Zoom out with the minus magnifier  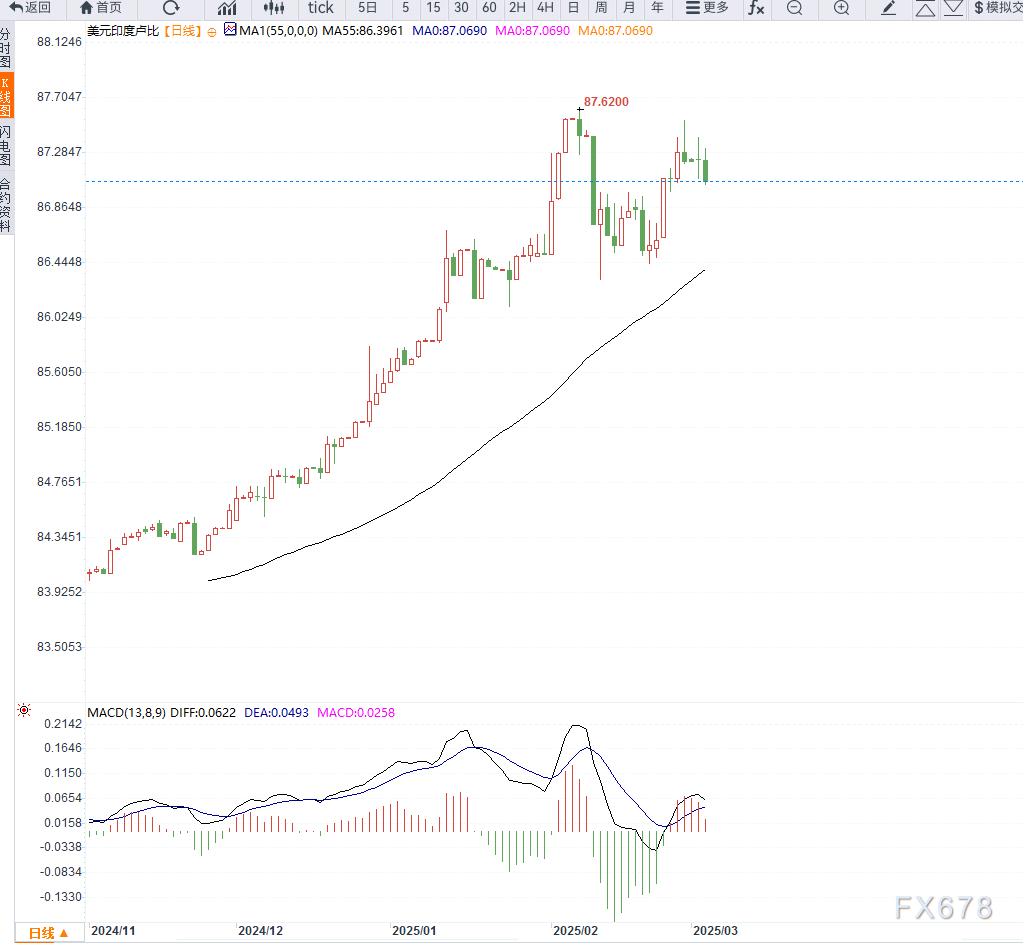(x=794, y=8)
